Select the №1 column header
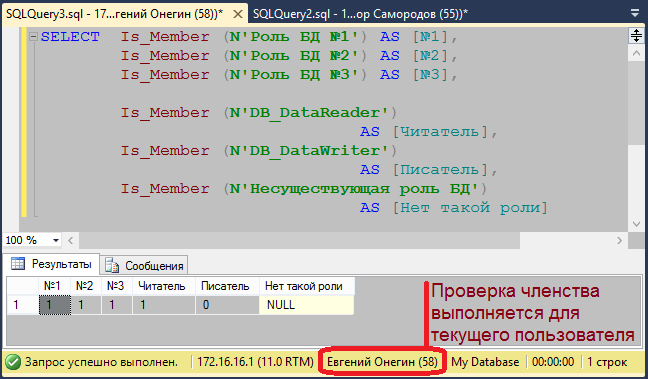Image resolution: width=648 pixels, height=379 pixels. (x=55, y=286)
